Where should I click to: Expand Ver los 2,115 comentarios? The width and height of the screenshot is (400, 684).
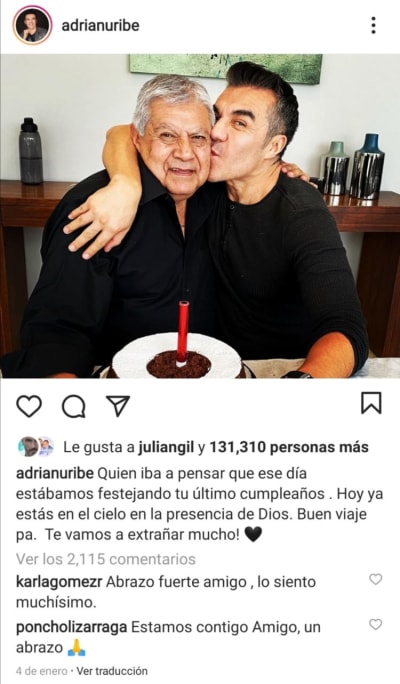coord(106,559)
